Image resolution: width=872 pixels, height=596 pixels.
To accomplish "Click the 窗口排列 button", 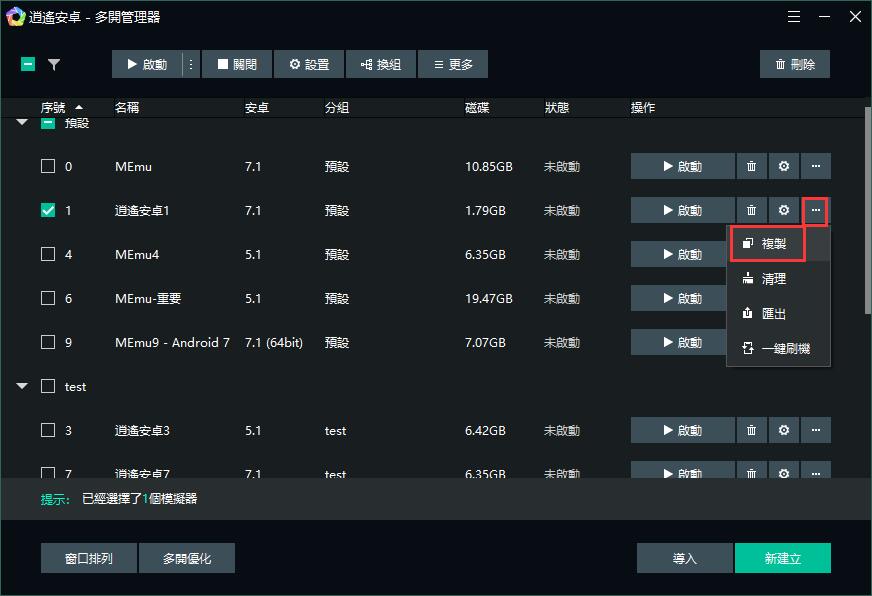I will (89, 559).
